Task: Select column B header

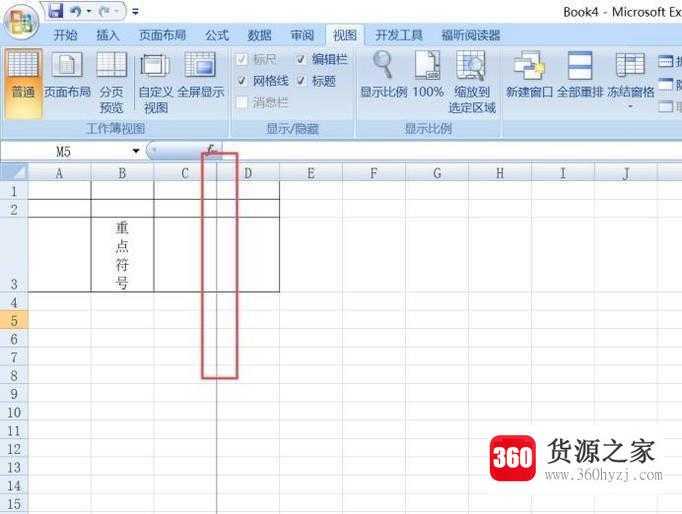Action: [x=122, y=173]
